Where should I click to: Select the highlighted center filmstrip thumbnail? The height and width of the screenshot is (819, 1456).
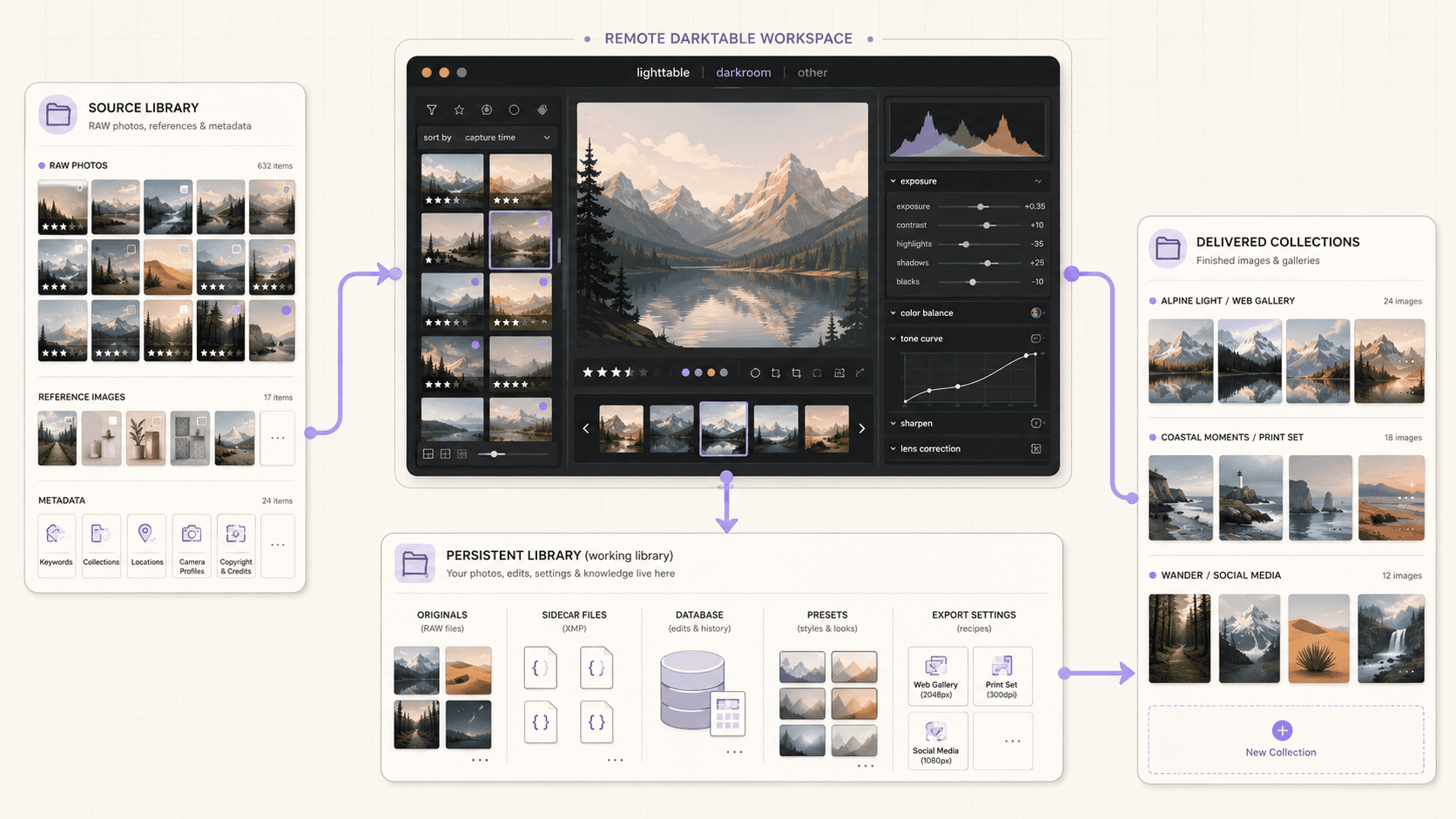(723, 428)
